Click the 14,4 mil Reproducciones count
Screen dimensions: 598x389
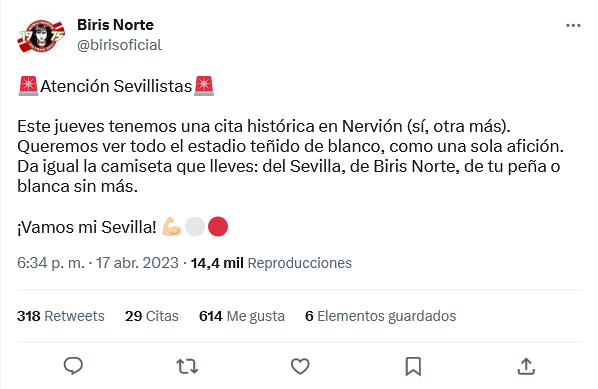[271, 263]
